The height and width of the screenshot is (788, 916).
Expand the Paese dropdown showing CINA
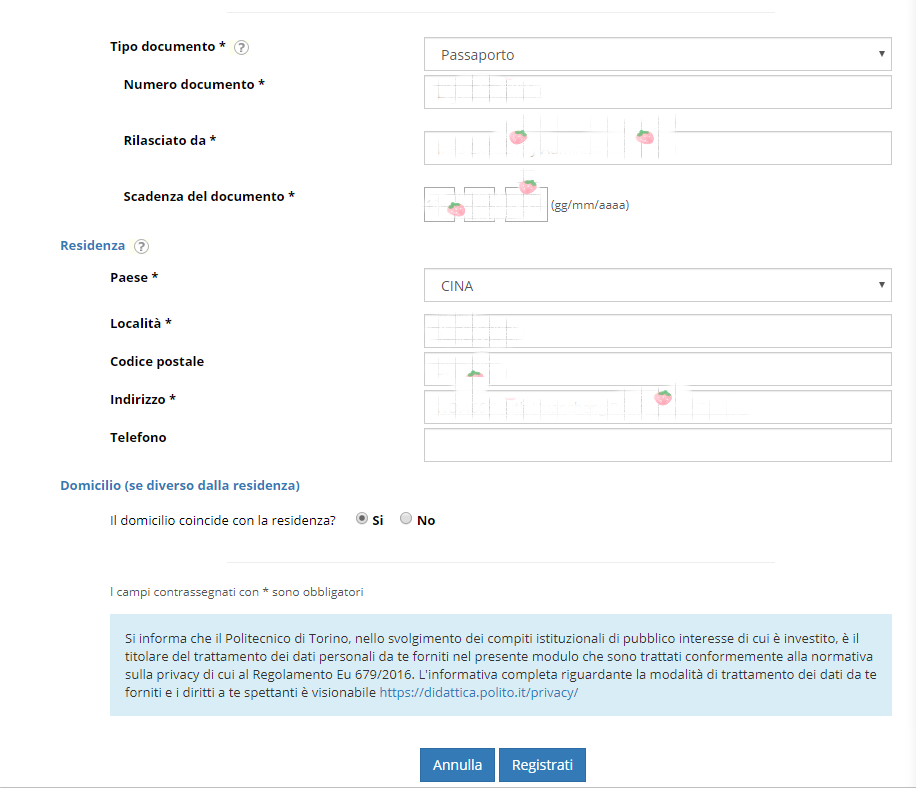pyautogui.click(x=657, y=286)
